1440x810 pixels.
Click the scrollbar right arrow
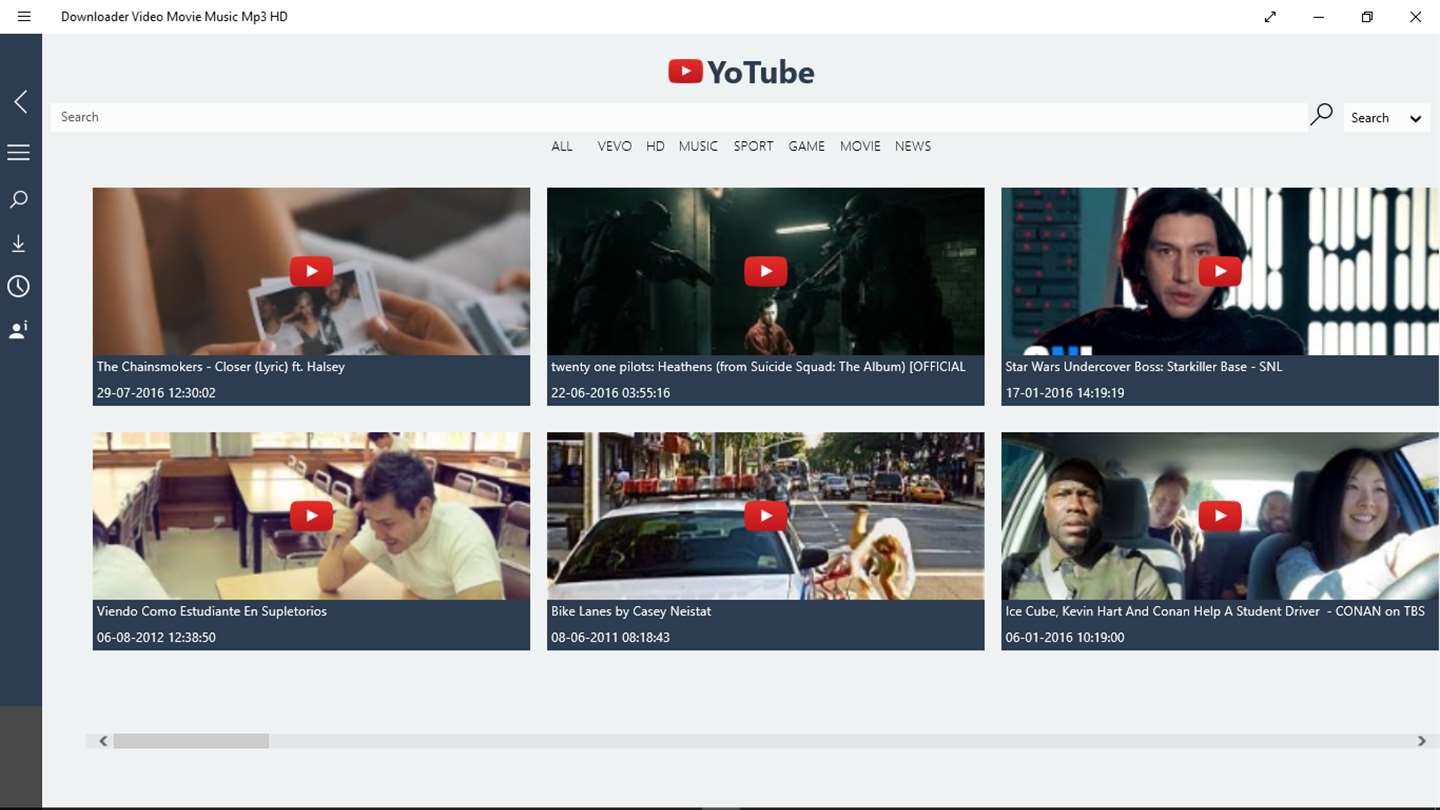point(1421,741)
